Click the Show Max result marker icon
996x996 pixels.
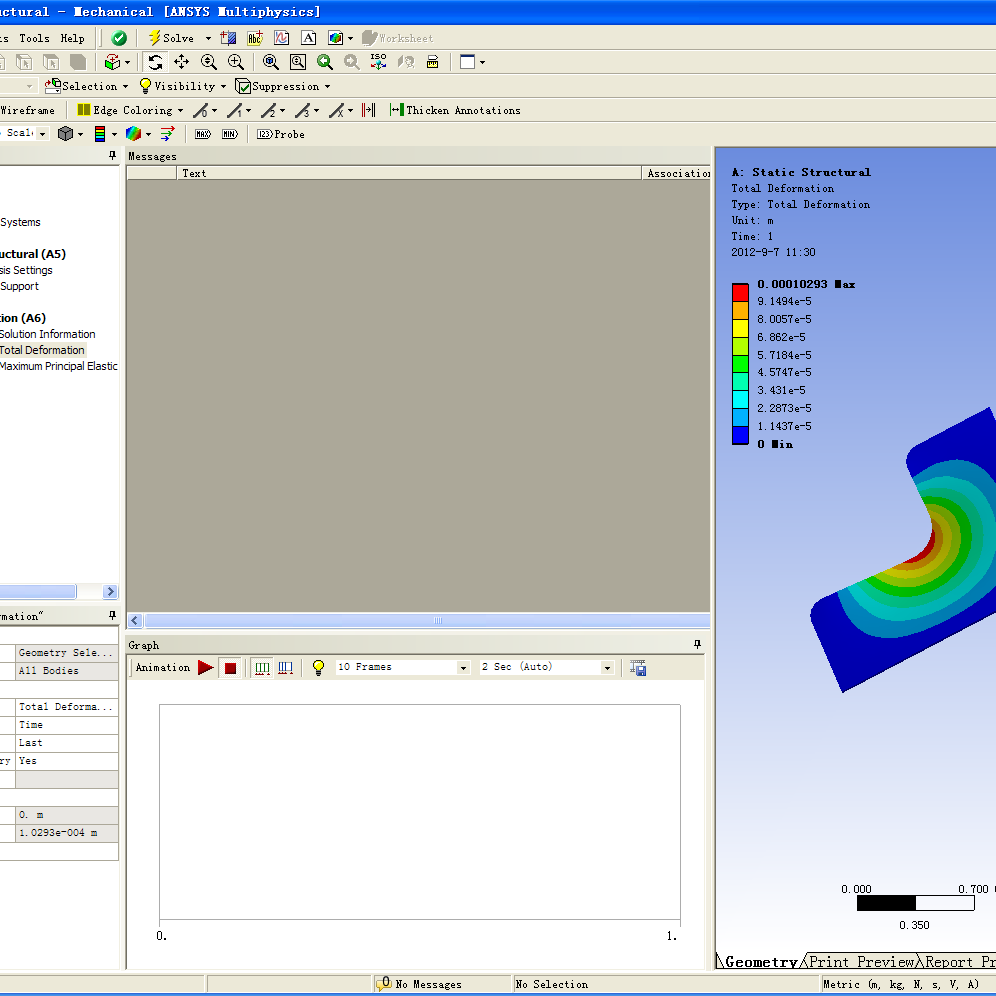204,134
